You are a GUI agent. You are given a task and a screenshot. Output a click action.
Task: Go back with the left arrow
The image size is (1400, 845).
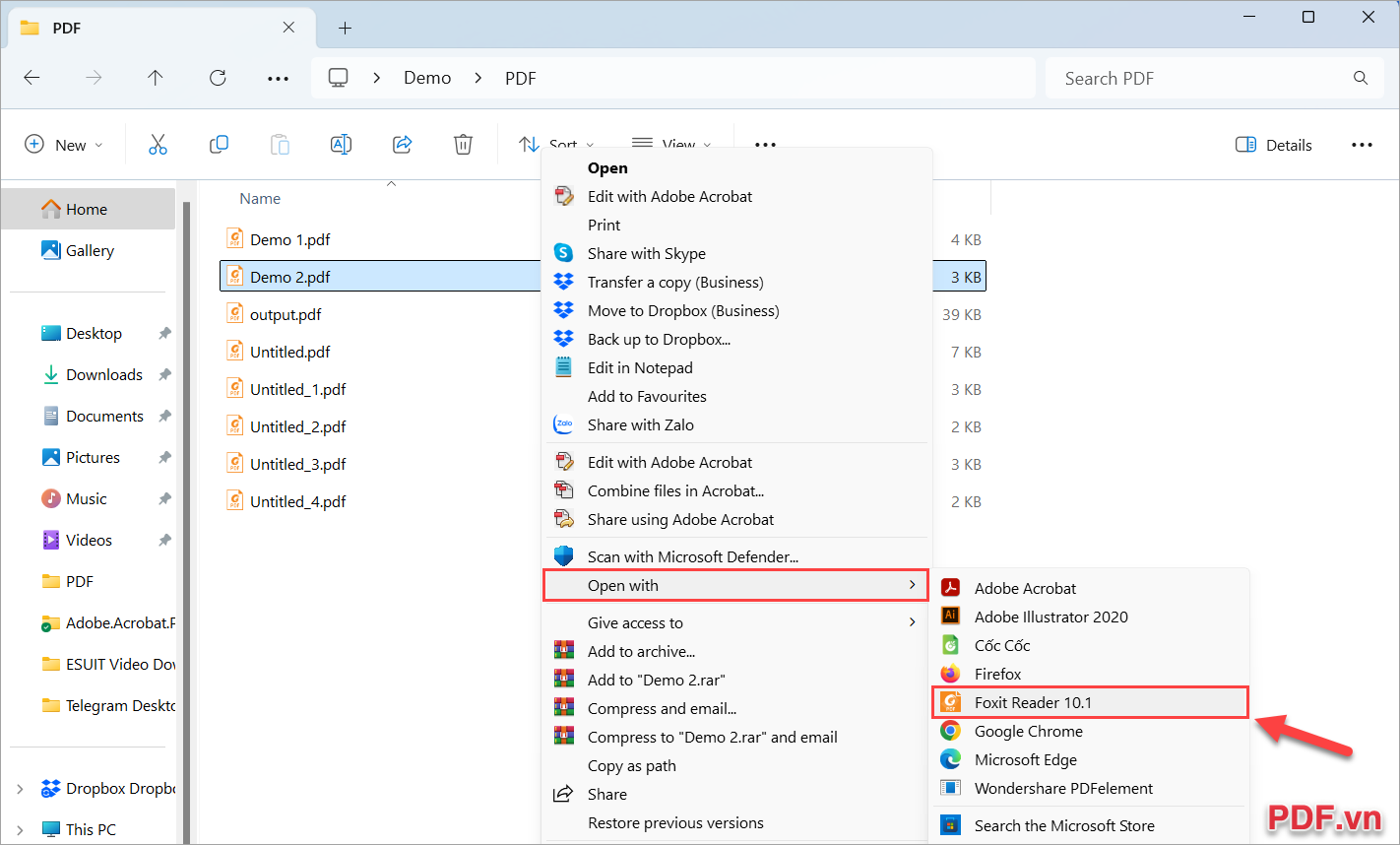[32, 78]
